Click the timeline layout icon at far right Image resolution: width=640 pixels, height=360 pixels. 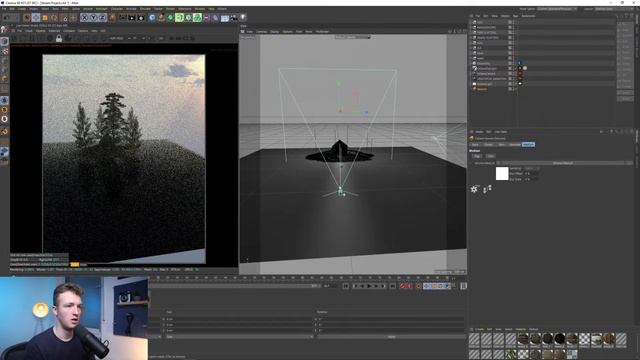pos(463,286)
